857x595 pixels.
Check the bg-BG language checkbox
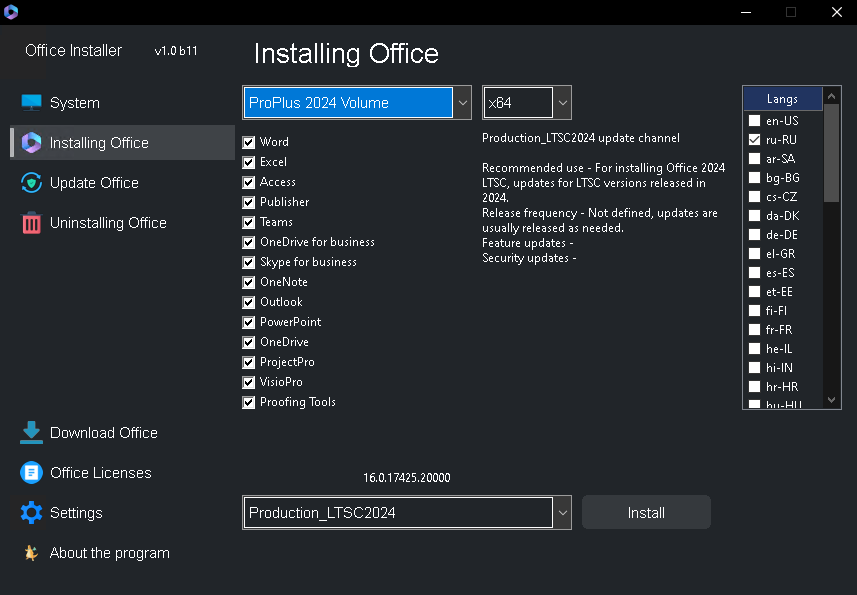[x=754, y=178]
